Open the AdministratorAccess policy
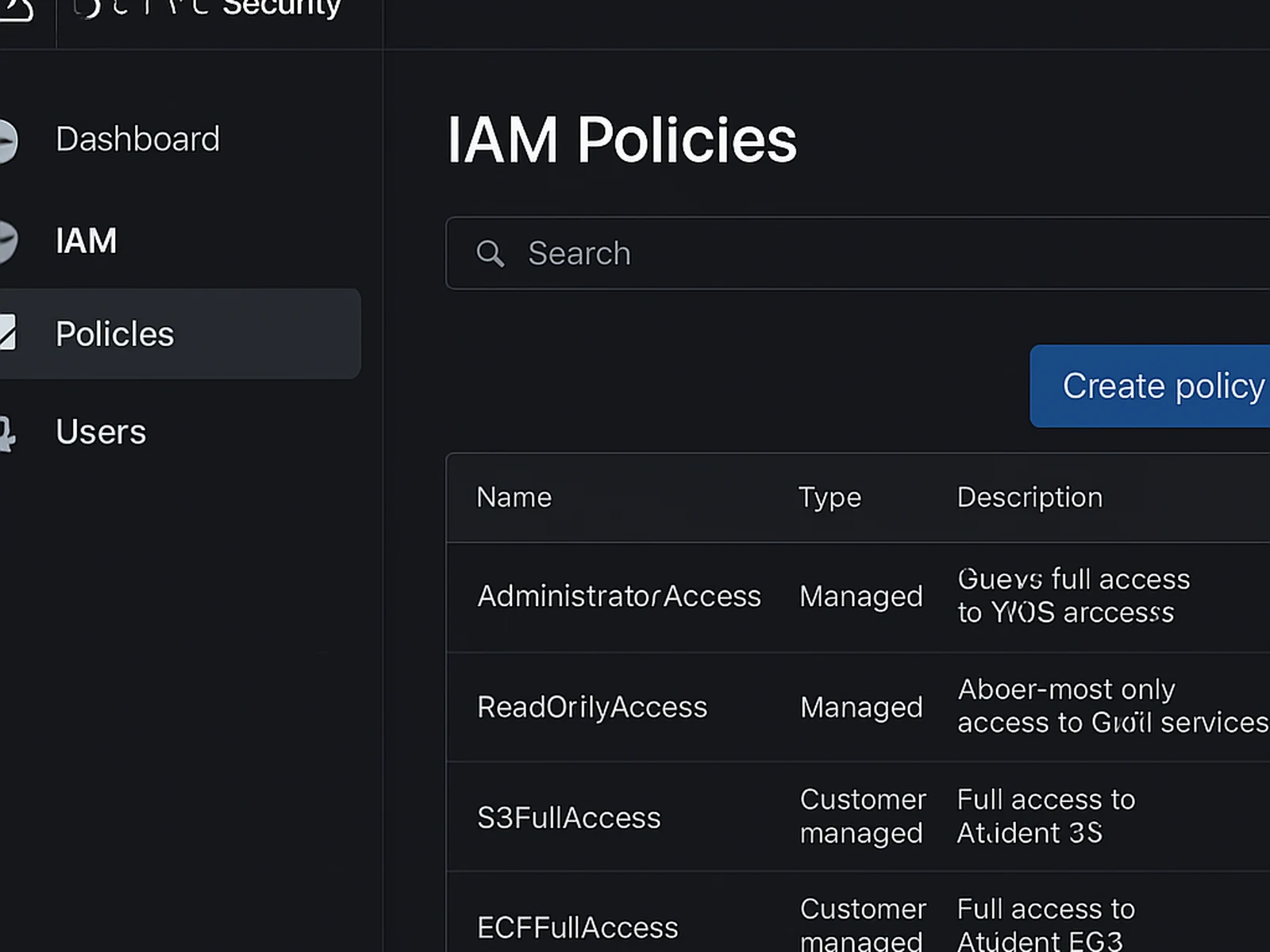The height and width of the screenshot is (952, 1270). [618, 597]
